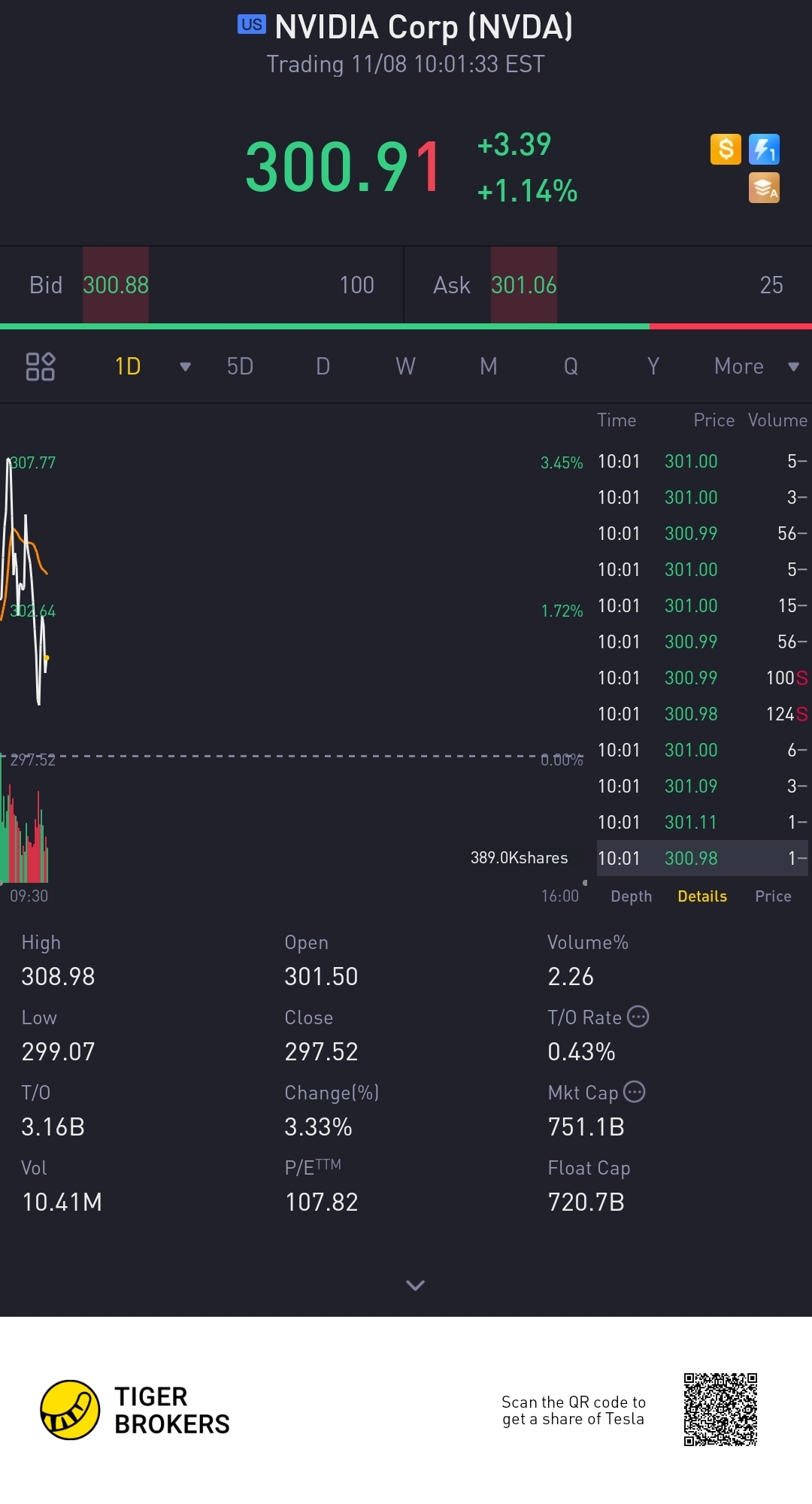Tap the Mkt Cap value 751.1B

tap(586, 1126)
